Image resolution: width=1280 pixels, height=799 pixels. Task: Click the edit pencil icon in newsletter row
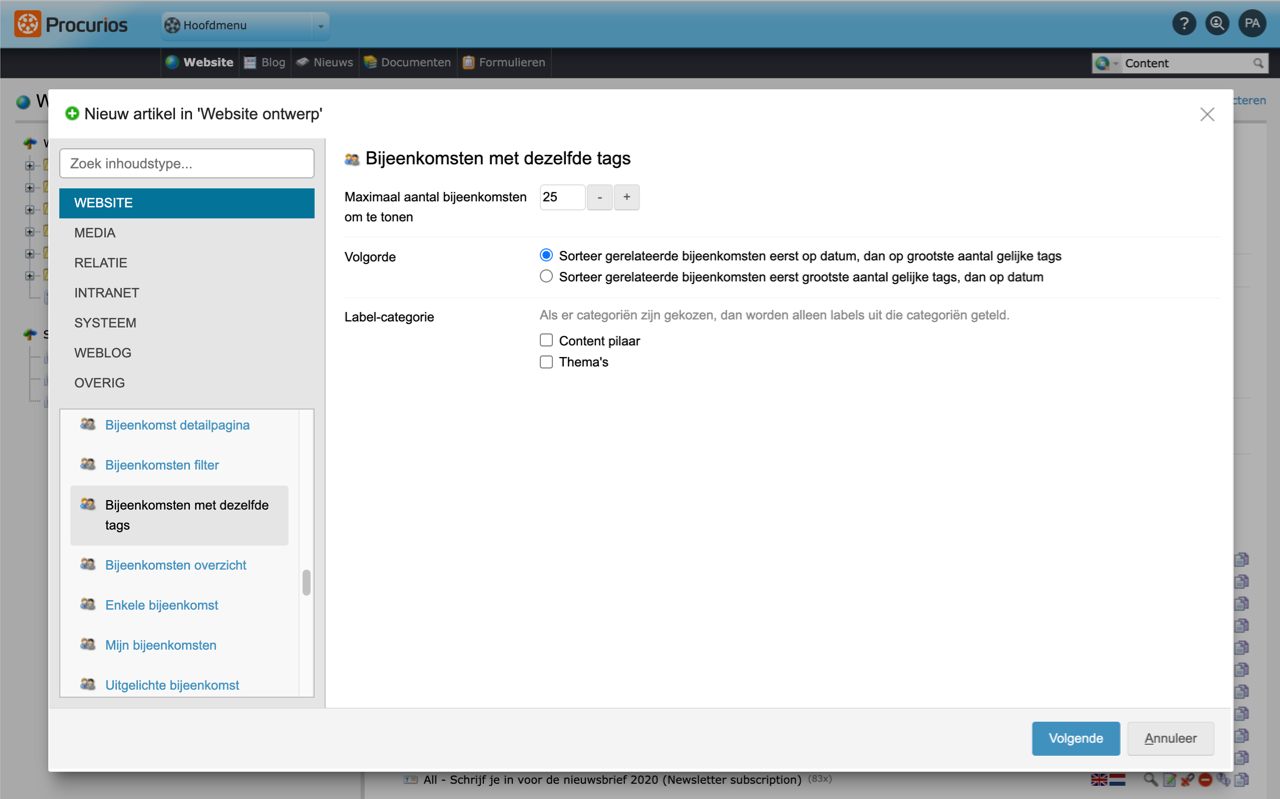(1169, 780)
